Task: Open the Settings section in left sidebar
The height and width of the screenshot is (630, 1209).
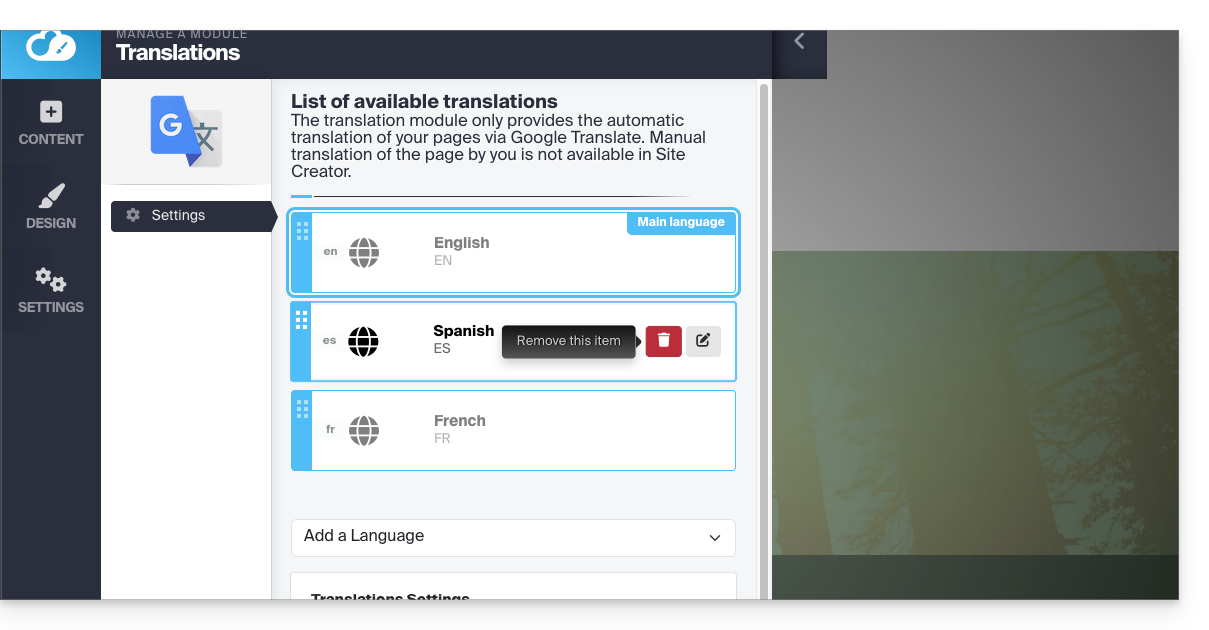Action: pos(51,291)
